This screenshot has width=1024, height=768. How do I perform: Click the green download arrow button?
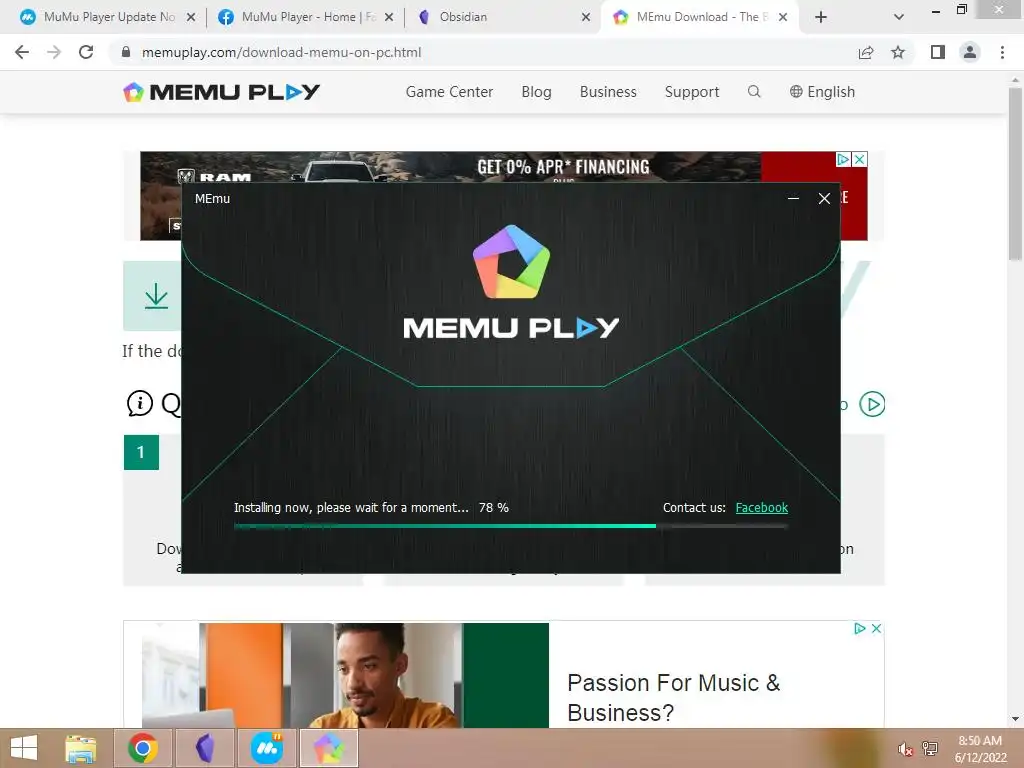pyautogui.click(x=153, y=296)
